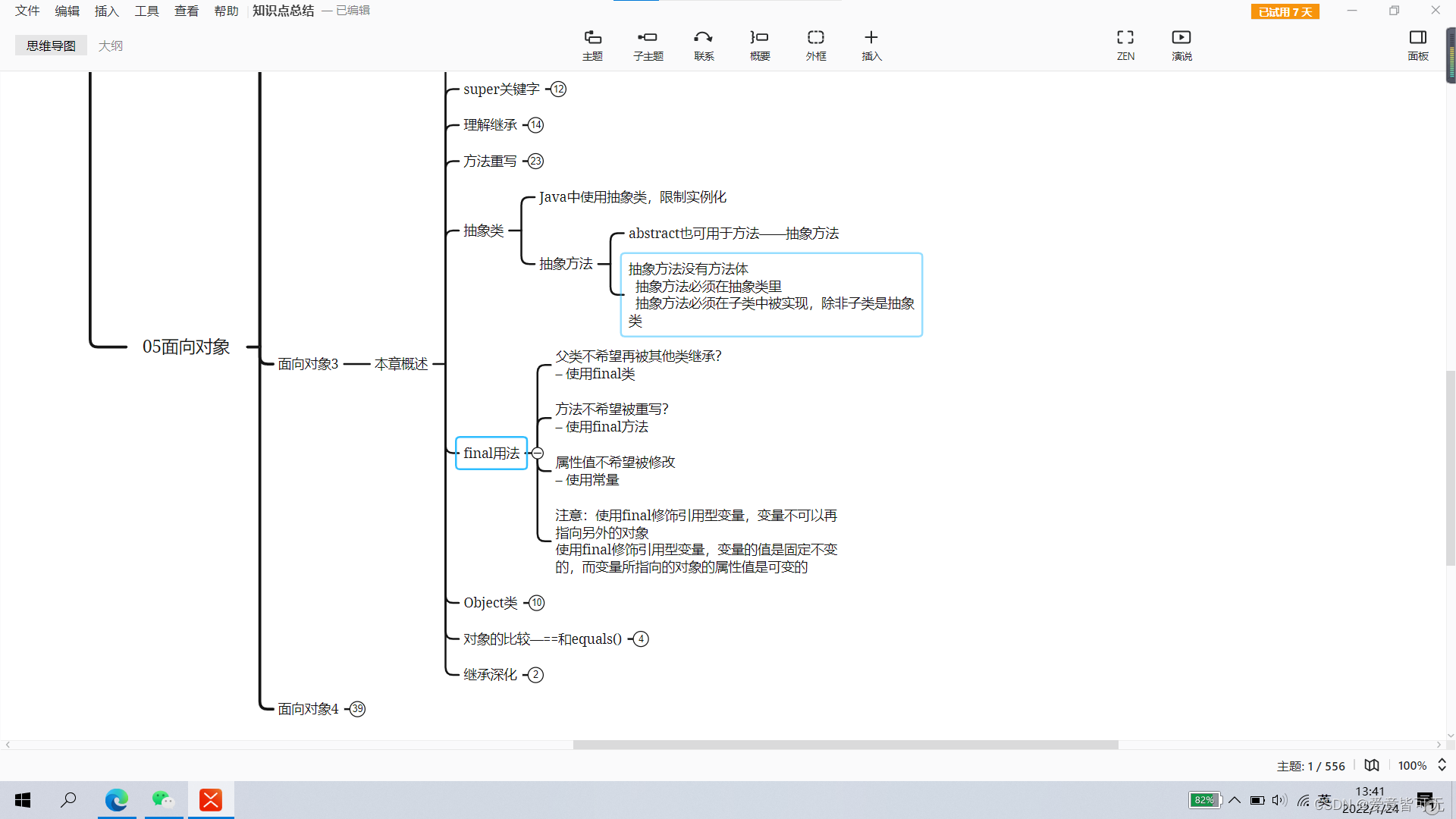Click the zoom level stepper arrows
Screen dimensions: 1456x819
pyautogui.click(x=1442, y=765)
